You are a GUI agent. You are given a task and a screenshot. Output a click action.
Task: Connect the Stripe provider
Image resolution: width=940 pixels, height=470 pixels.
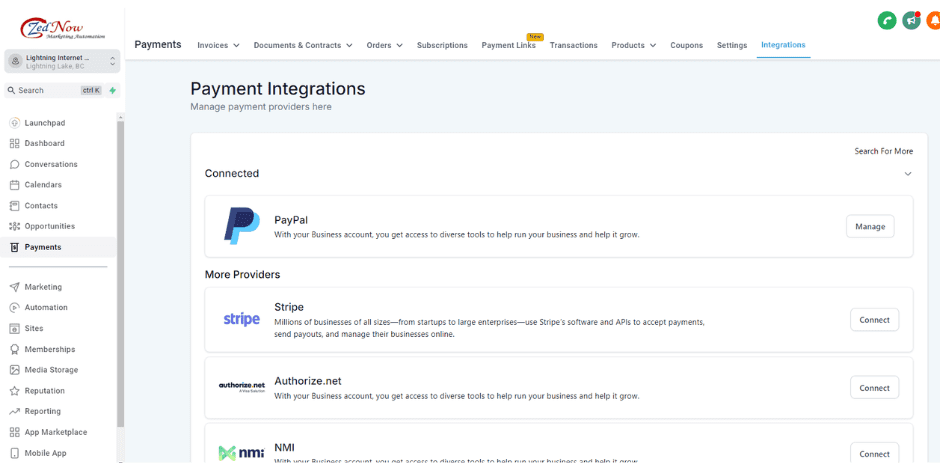874,320
